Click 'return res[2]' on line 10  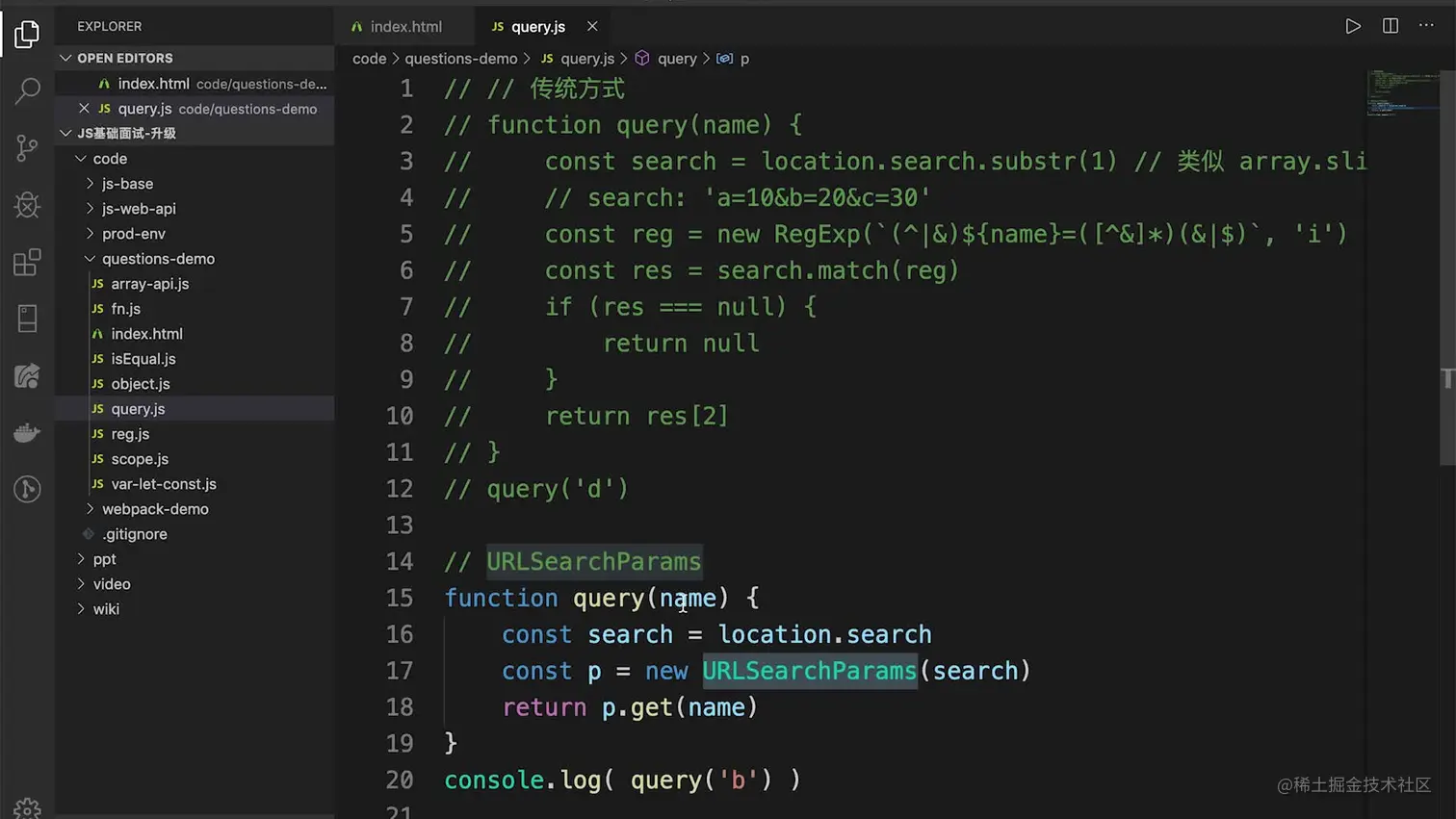coord(637,416)
